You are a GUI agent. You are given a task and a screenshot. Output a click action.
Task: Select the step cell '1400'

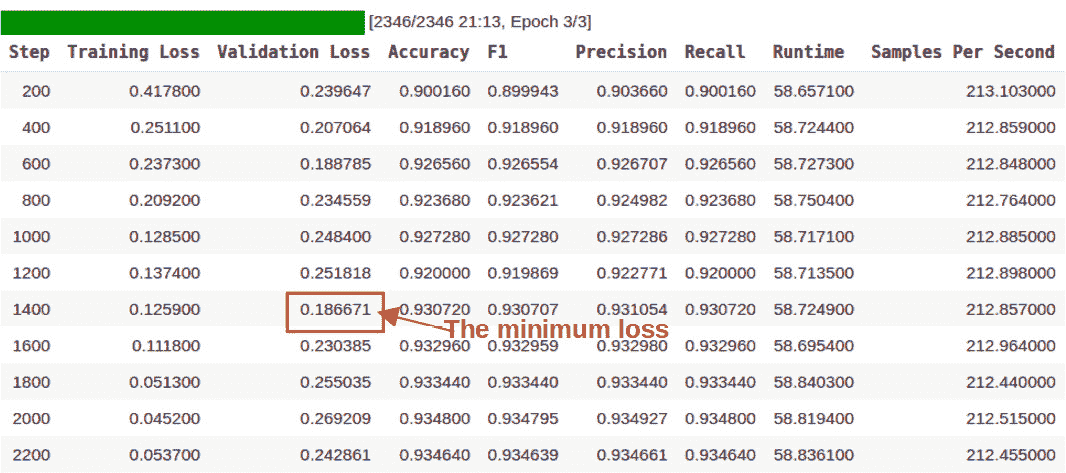pos(31,310)
